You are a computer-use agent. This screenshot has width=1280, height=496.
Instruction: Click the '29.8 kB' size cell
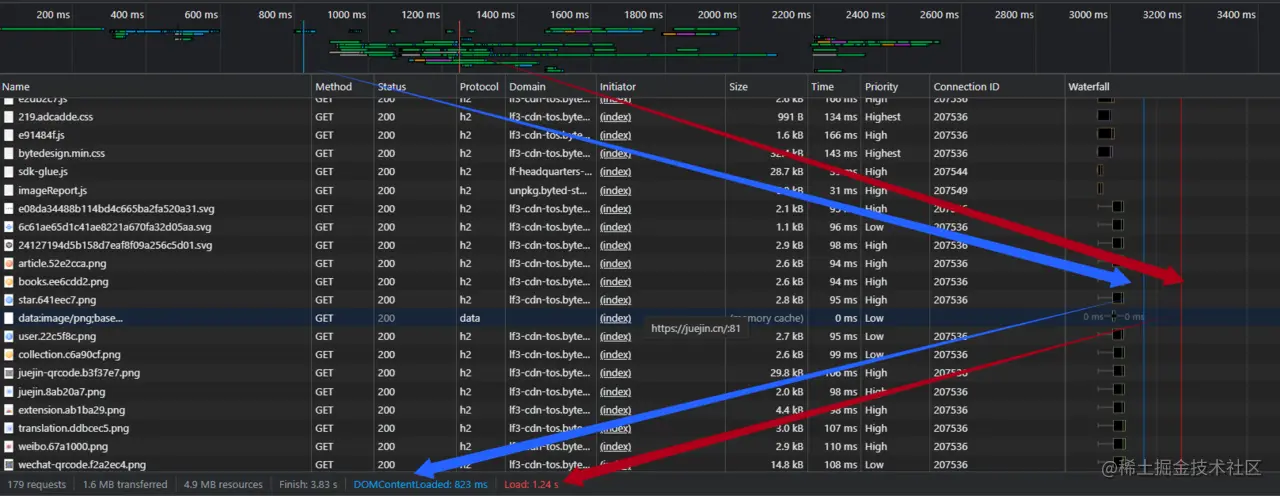[x=786, y=373]
